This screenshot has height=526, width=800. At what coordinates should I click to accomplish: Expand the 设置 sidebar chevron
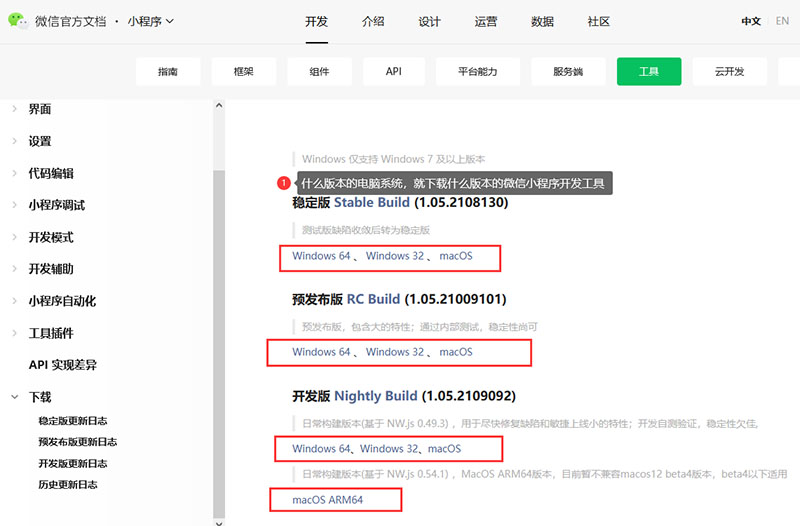tap(14, 141)
